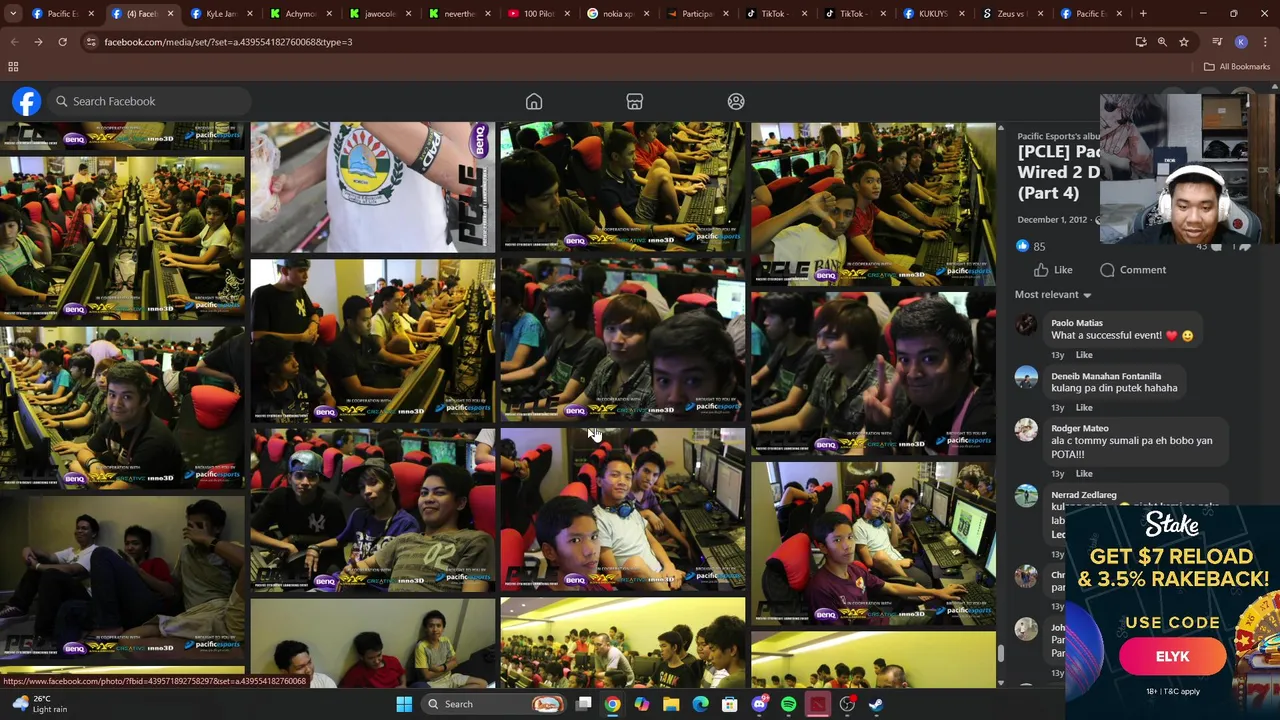Click the 85 likes reaction count

[x=1031, y=246]
